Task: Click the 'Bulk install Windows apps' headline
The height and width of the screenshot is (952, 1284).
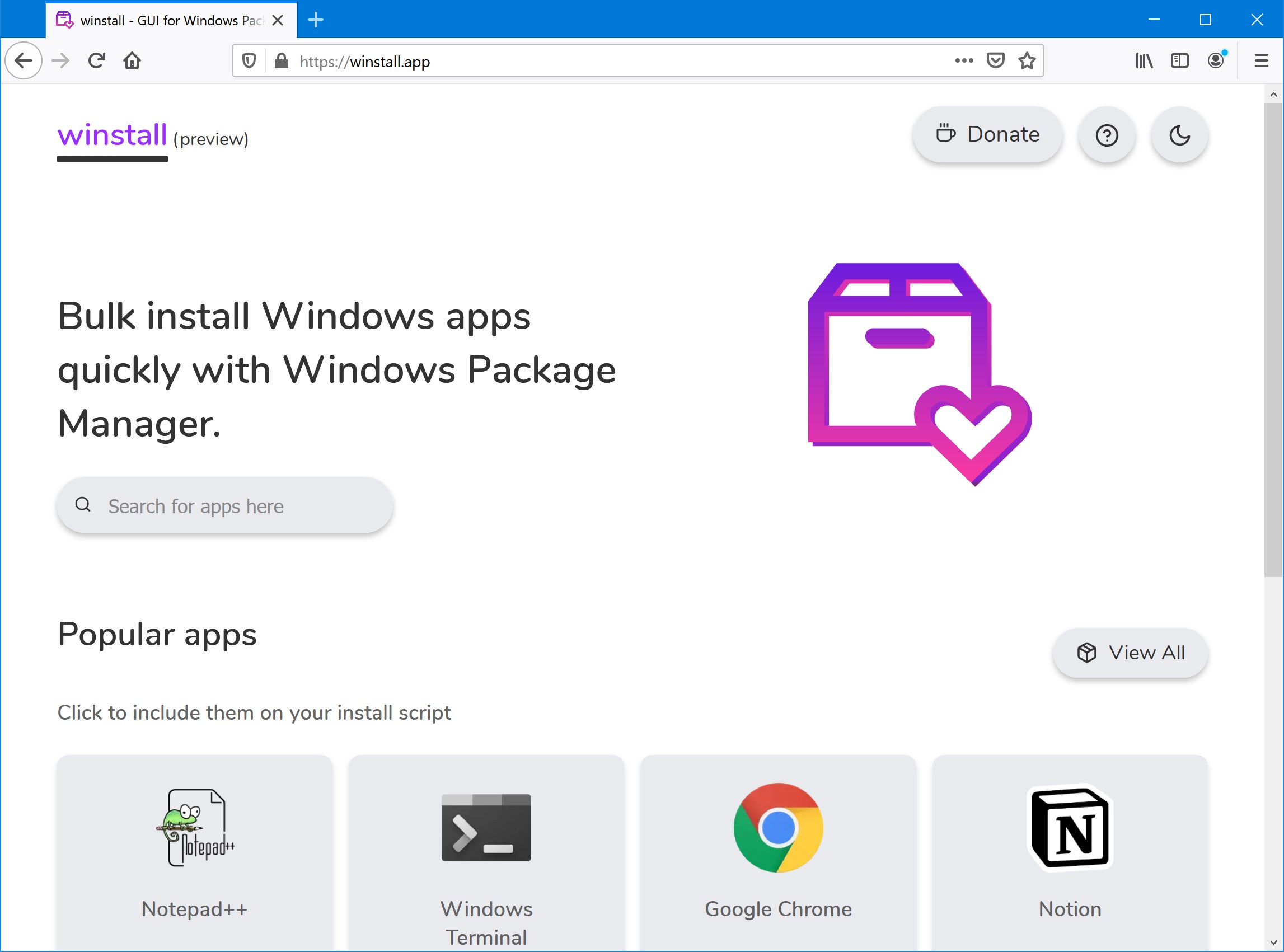Action: click(x=336, y=370)
